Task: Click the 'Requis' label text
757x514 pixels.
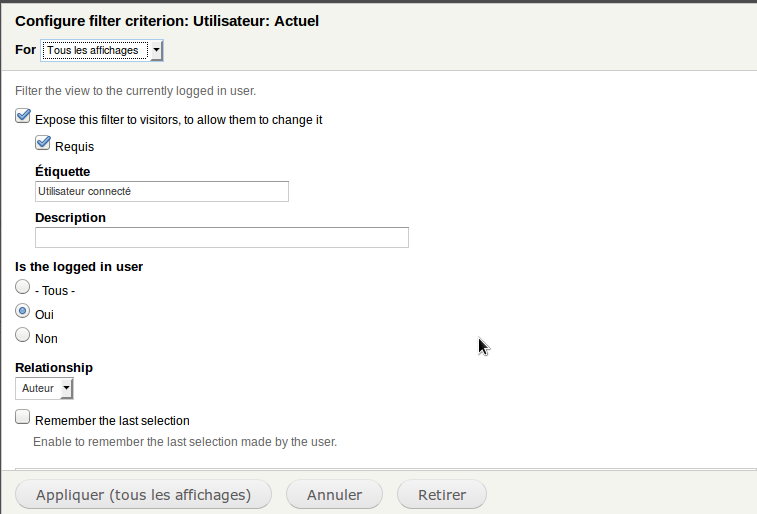Action: click(74, 147)
